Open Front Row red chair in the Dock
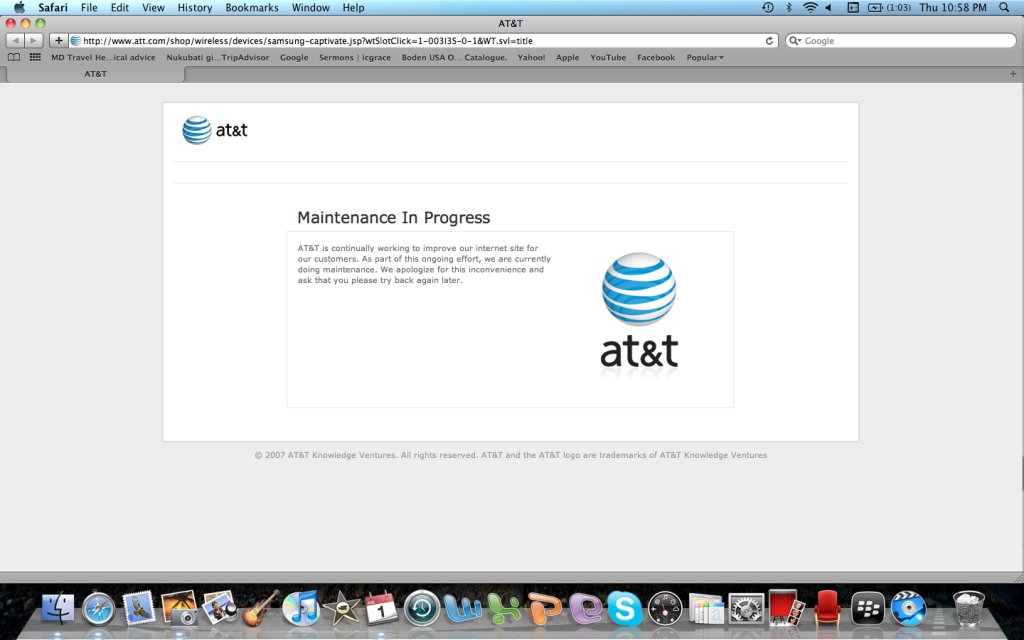The width and height of the screenshot is (1024, 640). [x=827, y=608]
